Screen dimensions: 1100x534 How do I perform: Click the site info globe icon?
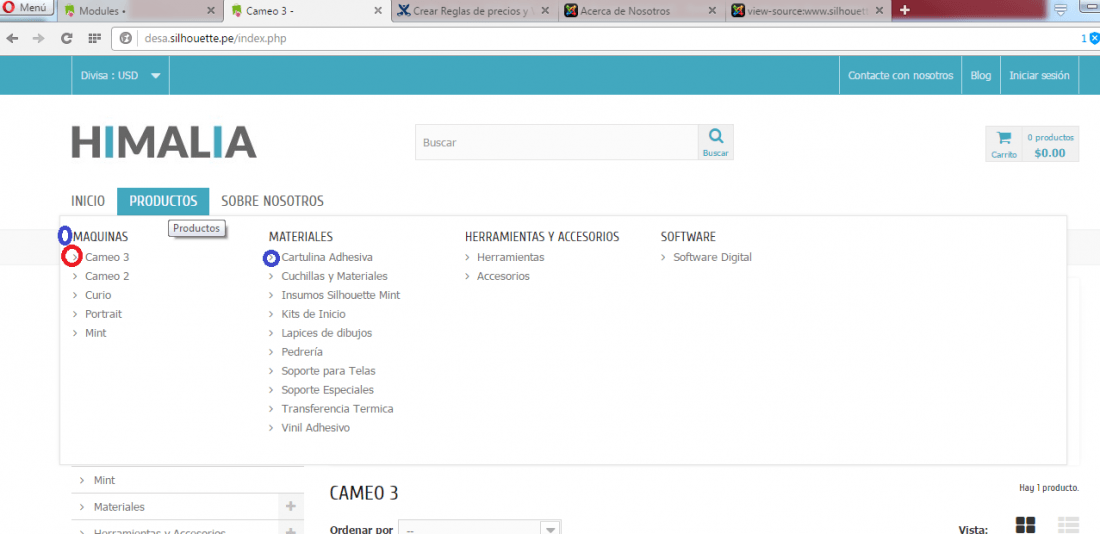(126, 39)
